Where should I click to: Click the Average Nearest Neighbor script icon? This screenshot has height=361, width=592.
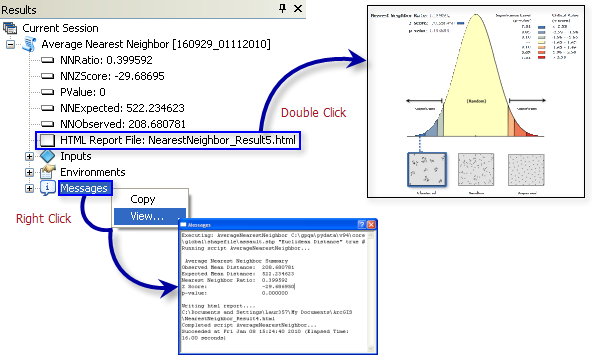29,44
